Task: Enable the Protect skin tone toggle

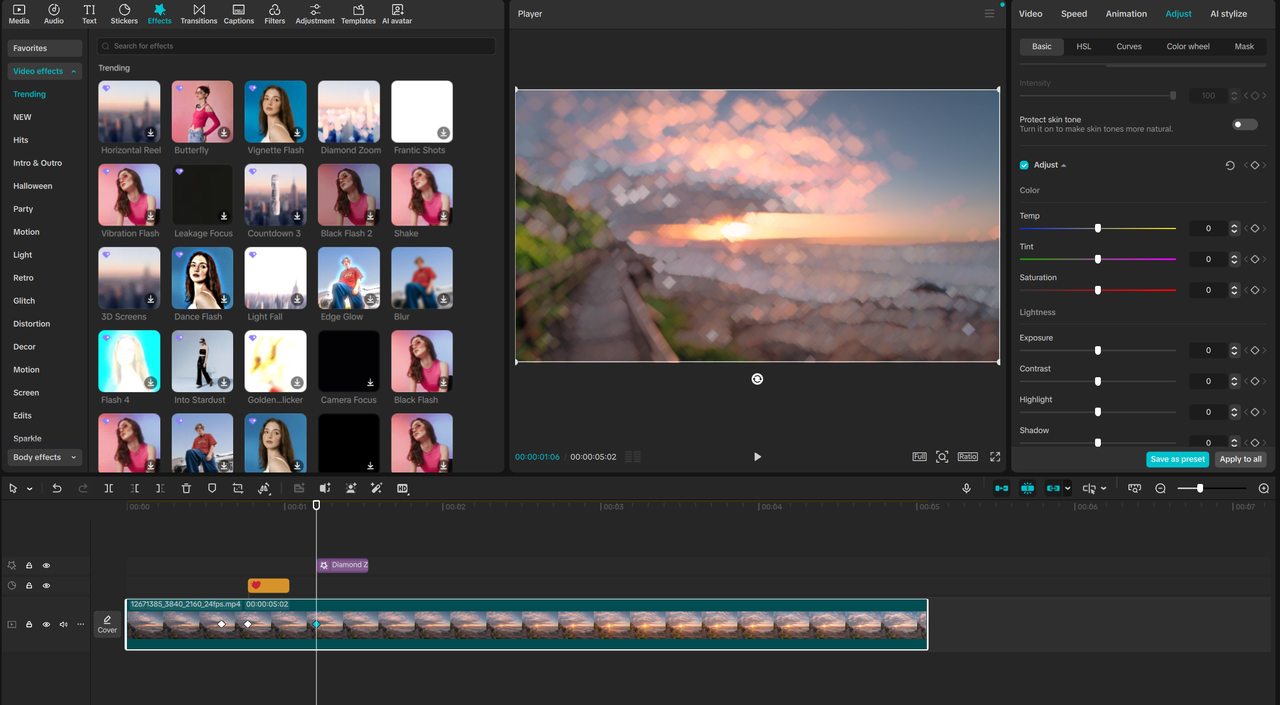Action: [1244, 124]
